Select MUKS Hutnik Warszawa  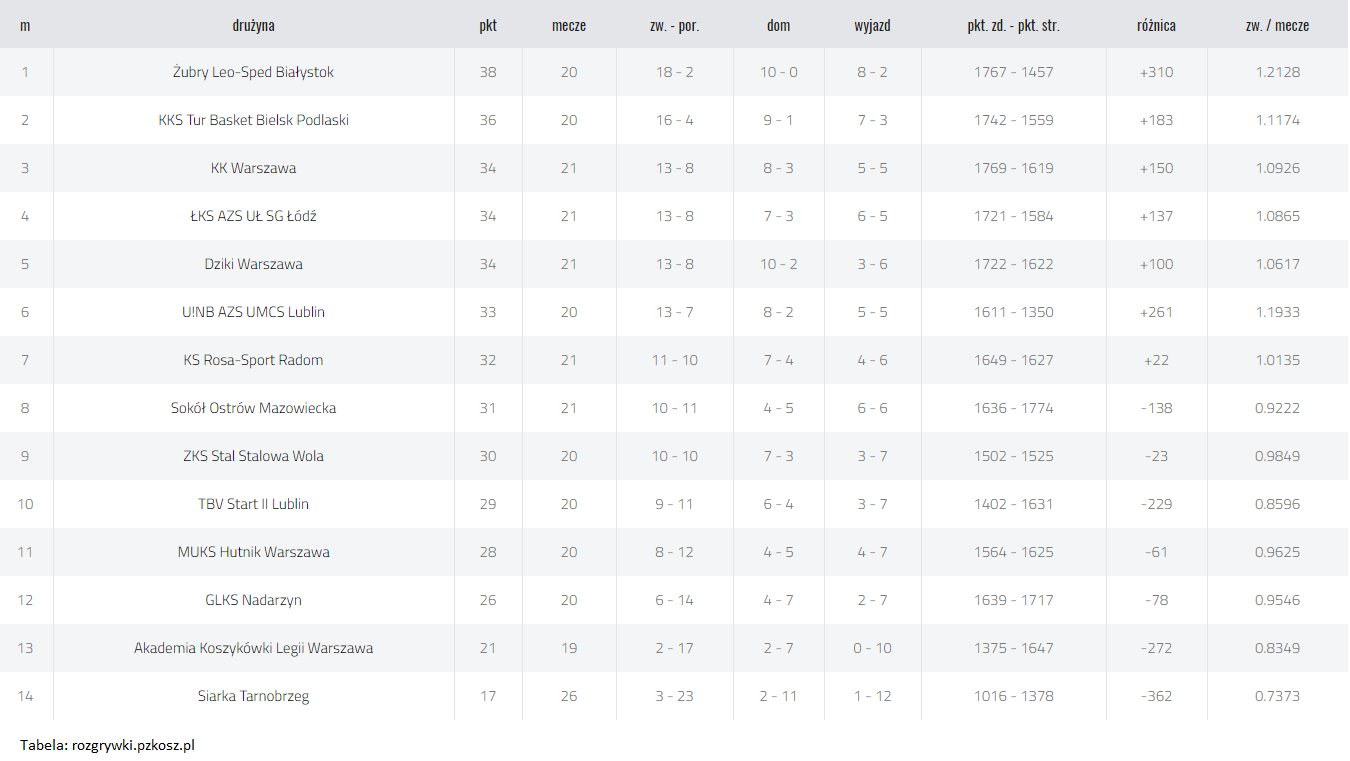coord(253,552)
